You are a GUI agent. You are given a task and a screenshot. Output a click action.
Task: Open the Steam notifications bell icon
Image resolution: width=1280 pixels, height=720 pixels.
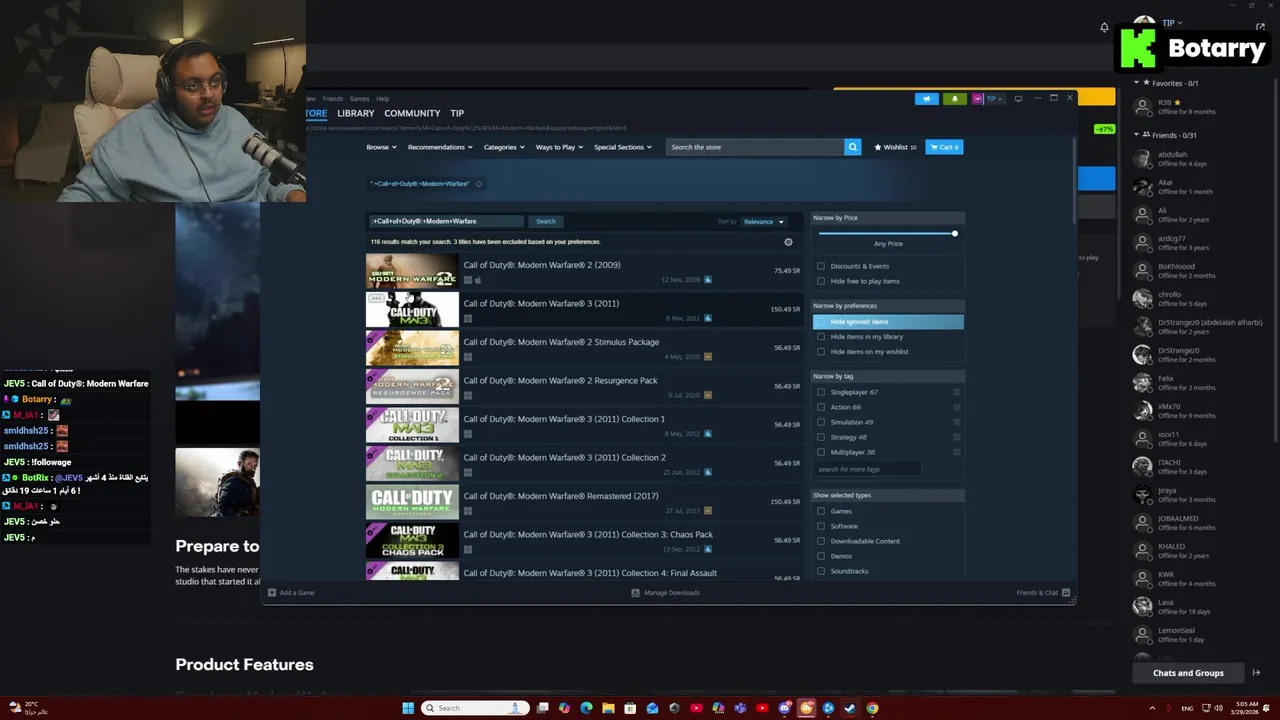pyautogui.click(x=954, y=99)
